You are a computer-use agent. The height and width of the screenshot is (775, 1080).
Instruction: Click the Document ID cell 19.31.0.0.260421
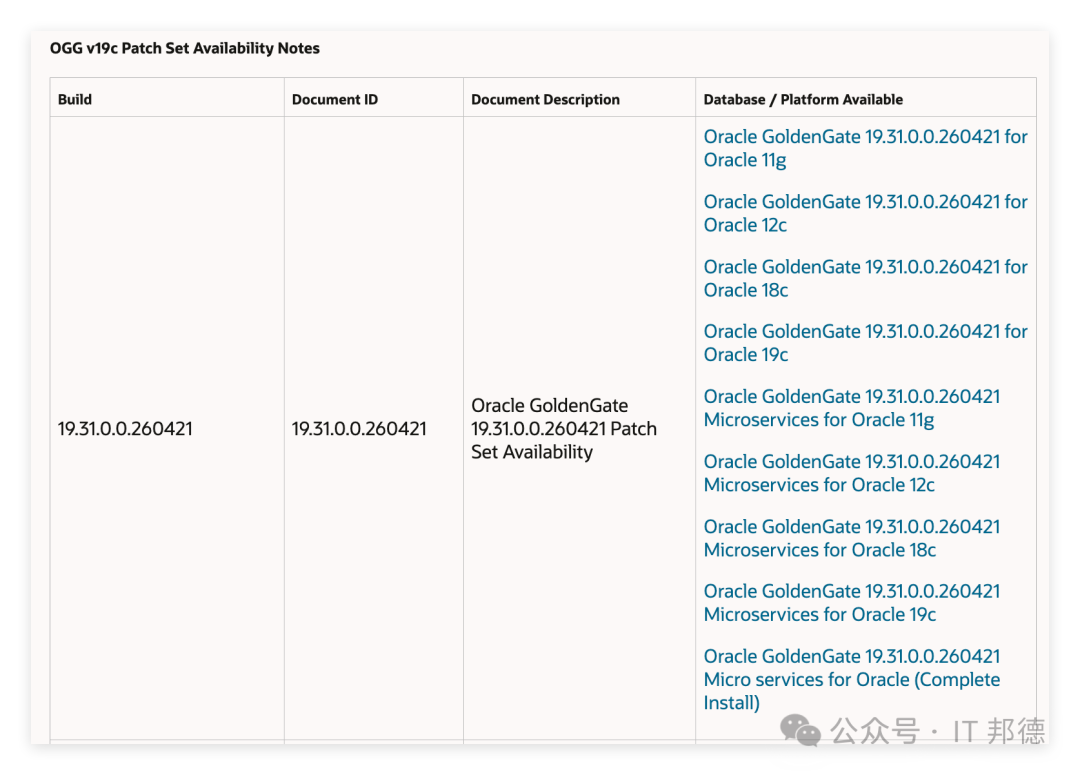pyautogui.click(x=360, y=428)
